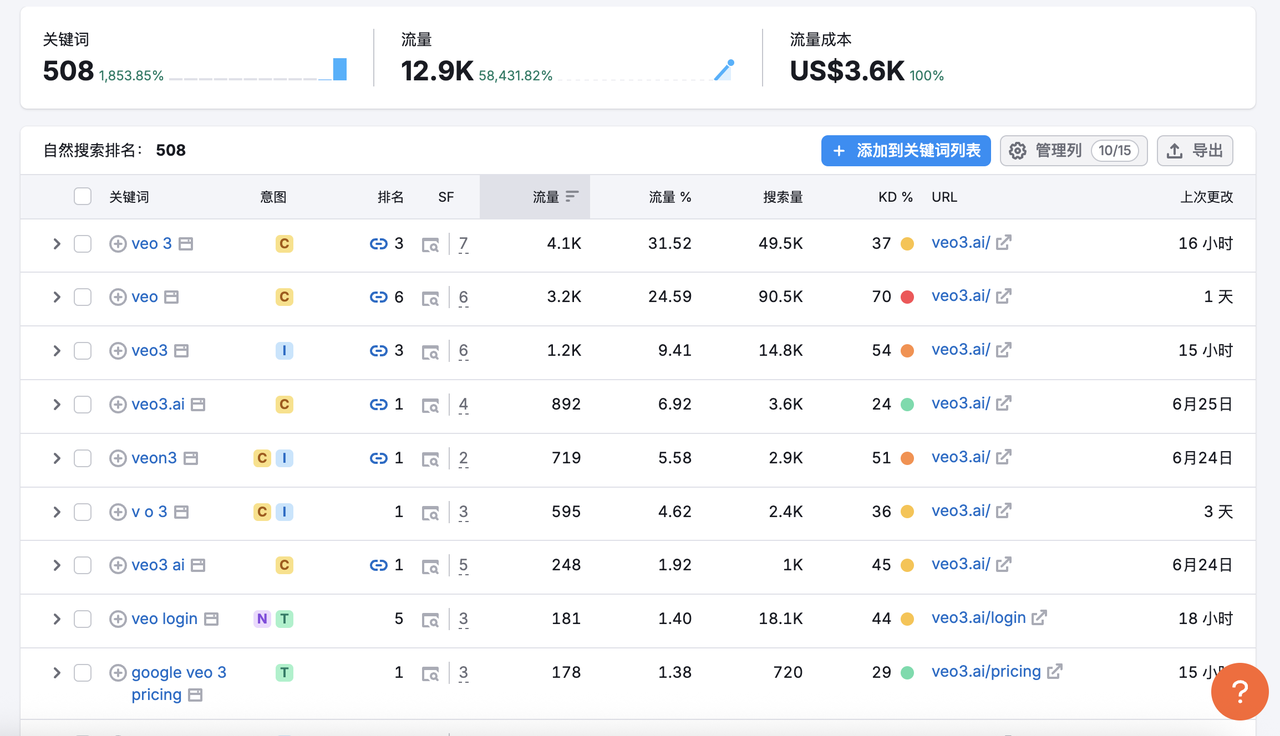Viewport: 1280px width, 736px height.
Task: Expand the veo 3 keyword row
Action: click(57, 244)
